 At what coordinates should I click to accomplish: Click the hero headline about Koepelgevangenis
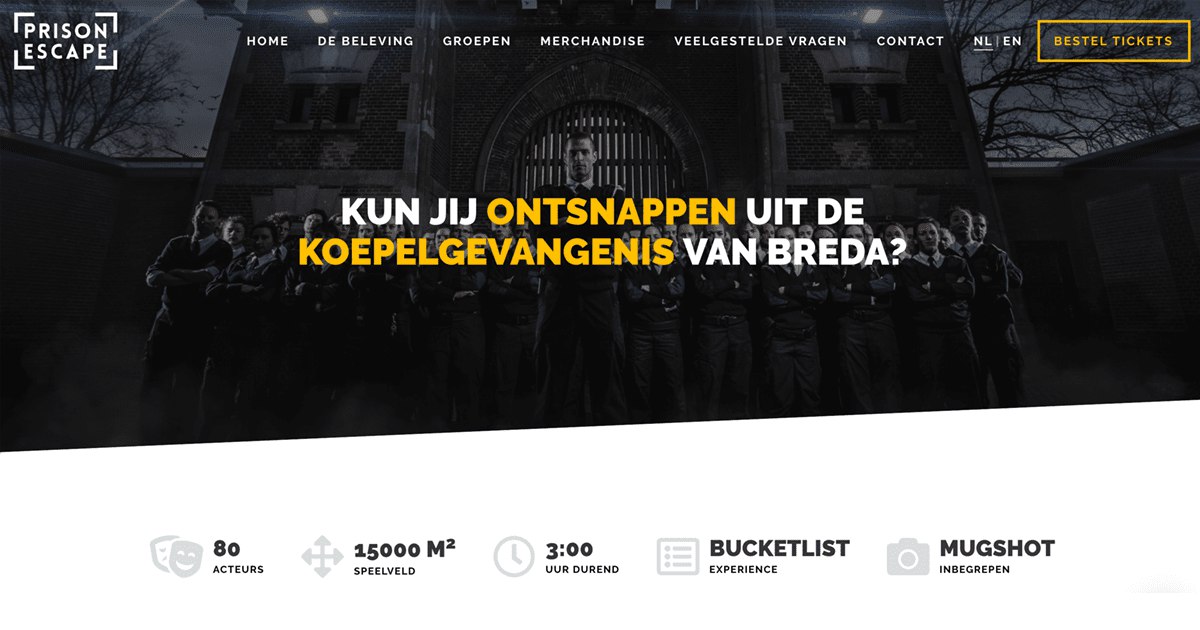click(x=601, y=232)
